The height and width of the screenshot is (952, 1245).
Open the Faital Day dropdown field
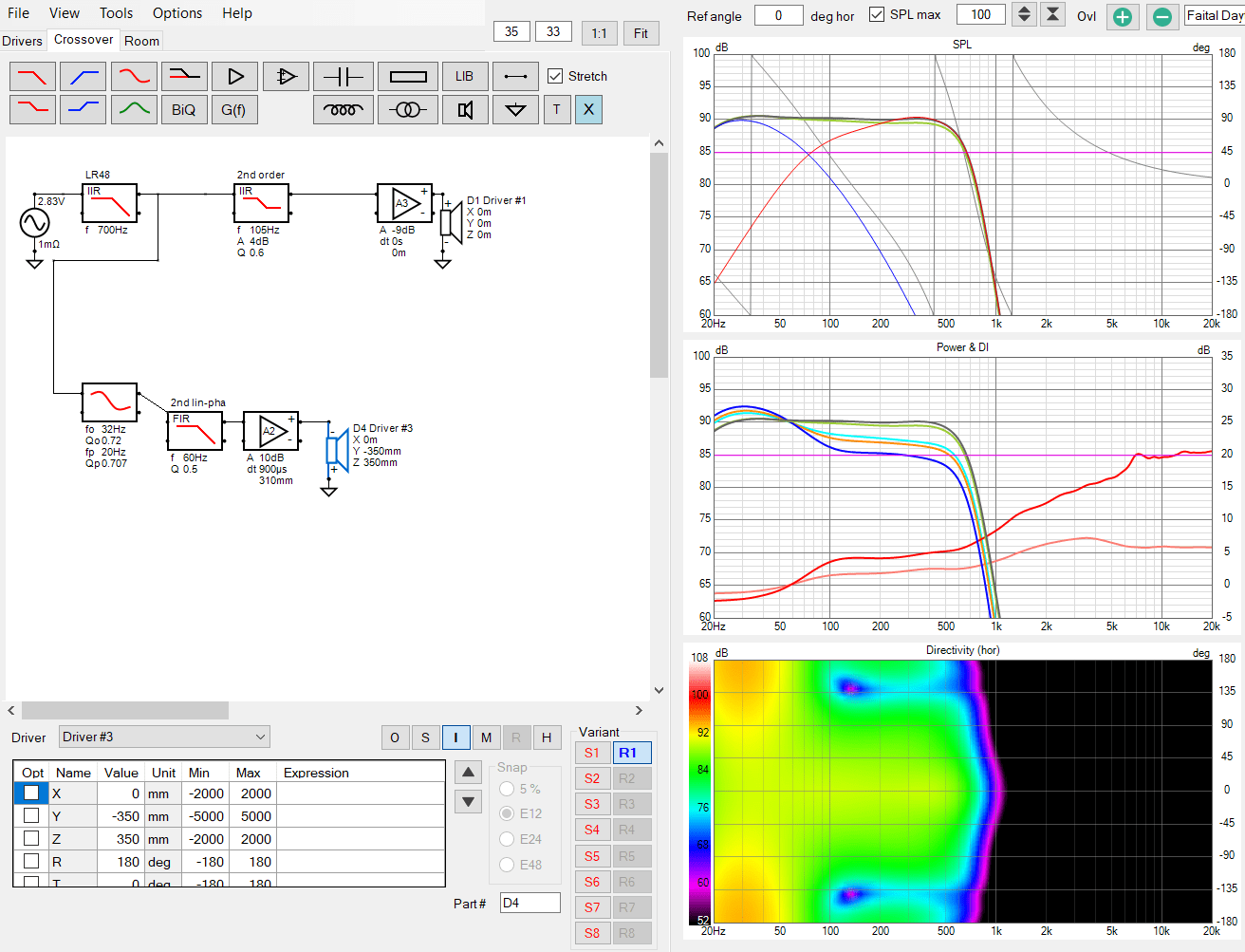click(x=1215, y=15)
